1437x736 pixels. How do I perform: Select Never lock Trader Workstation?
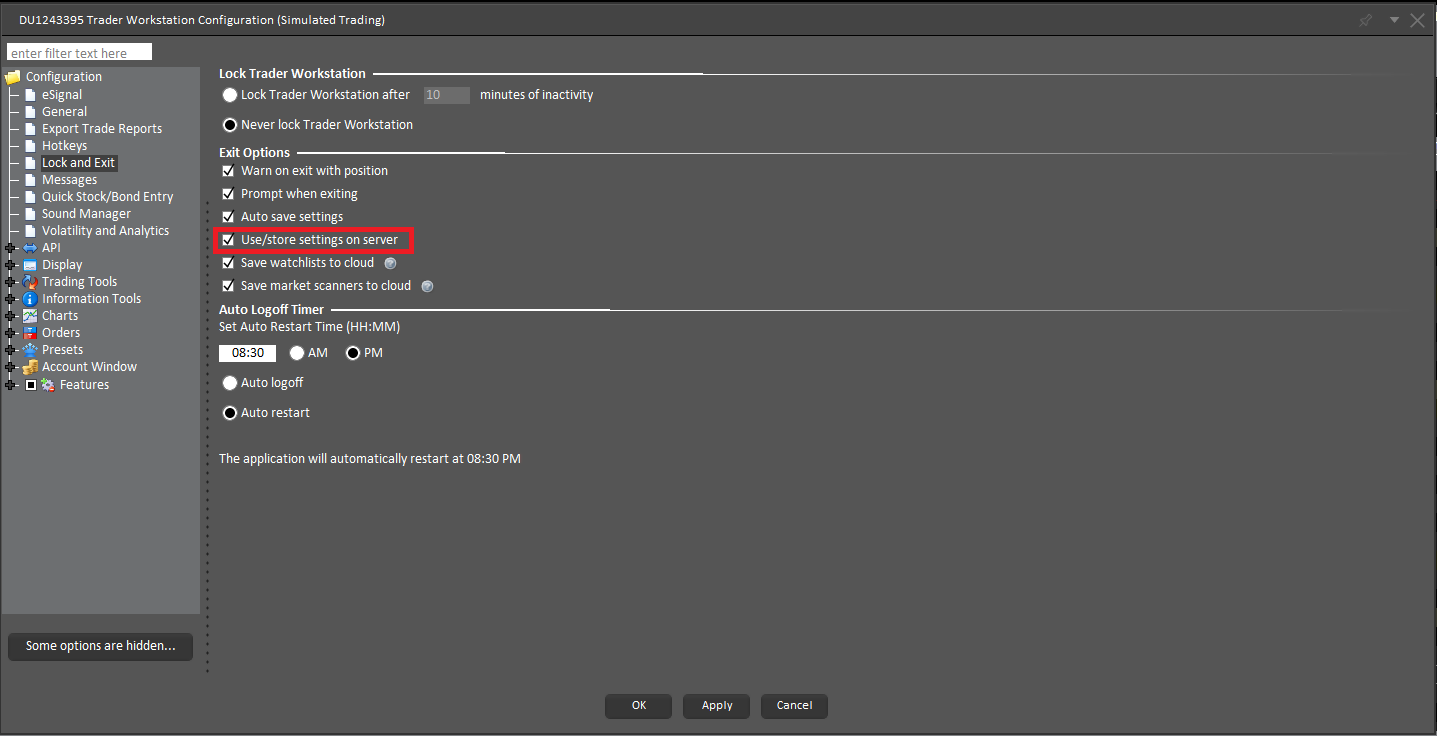point(230,125)
